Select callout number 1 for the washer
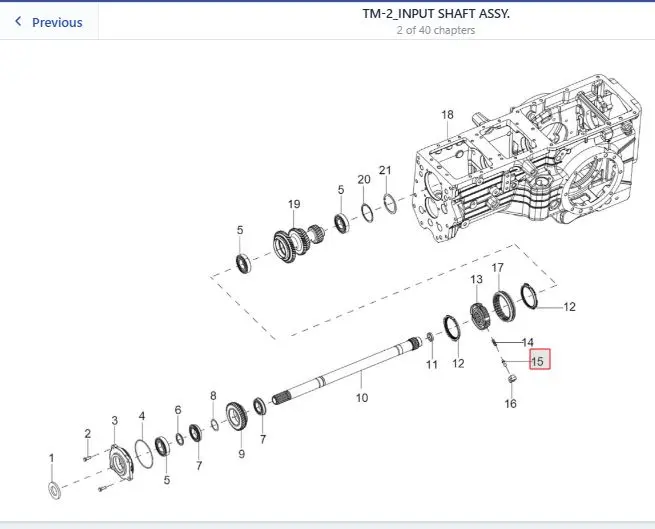655x529 pixels. 51,458
